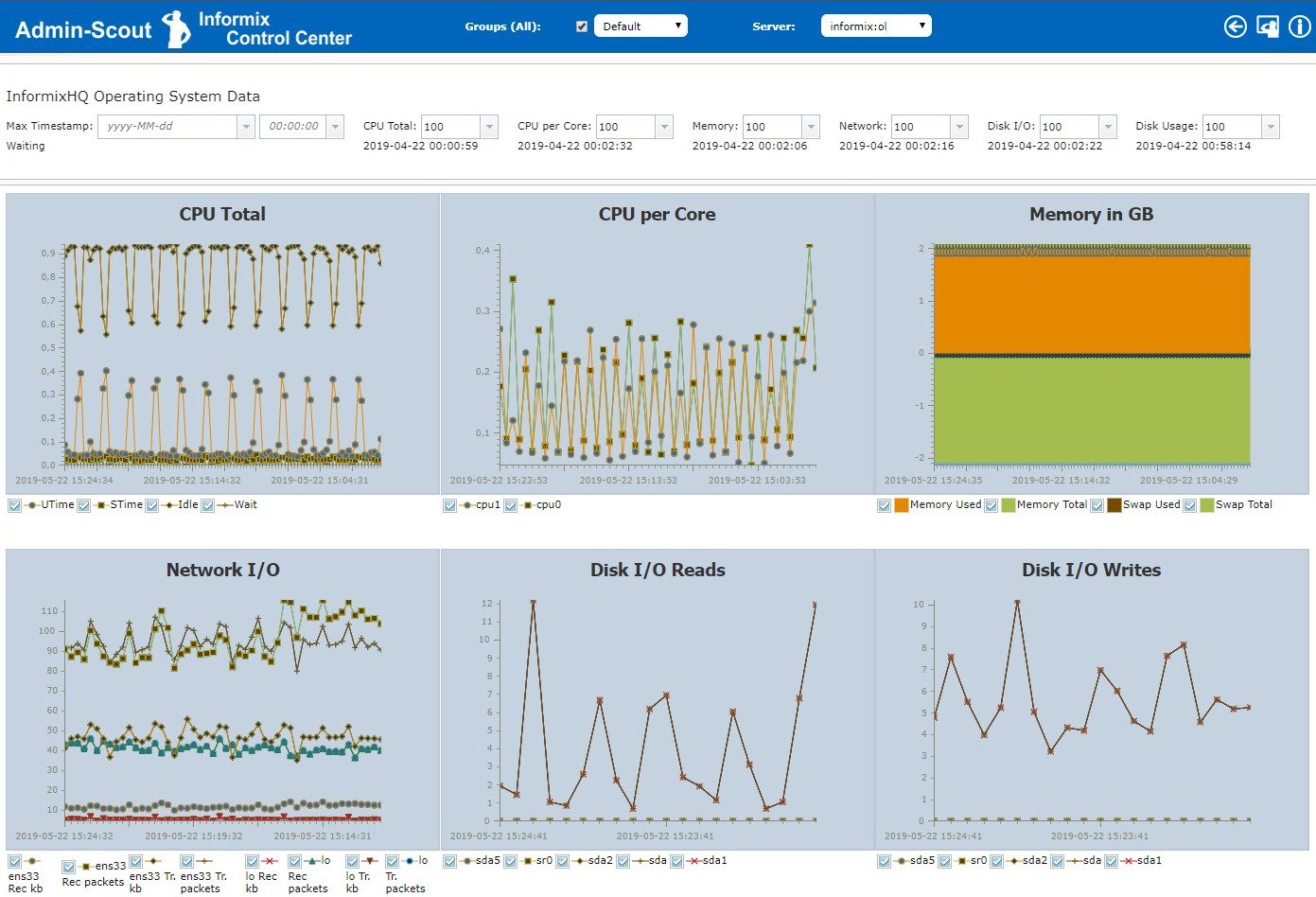Click the Disk Usage value input
This screenshot has width=1316, height=897.
tap(1232, 126)
